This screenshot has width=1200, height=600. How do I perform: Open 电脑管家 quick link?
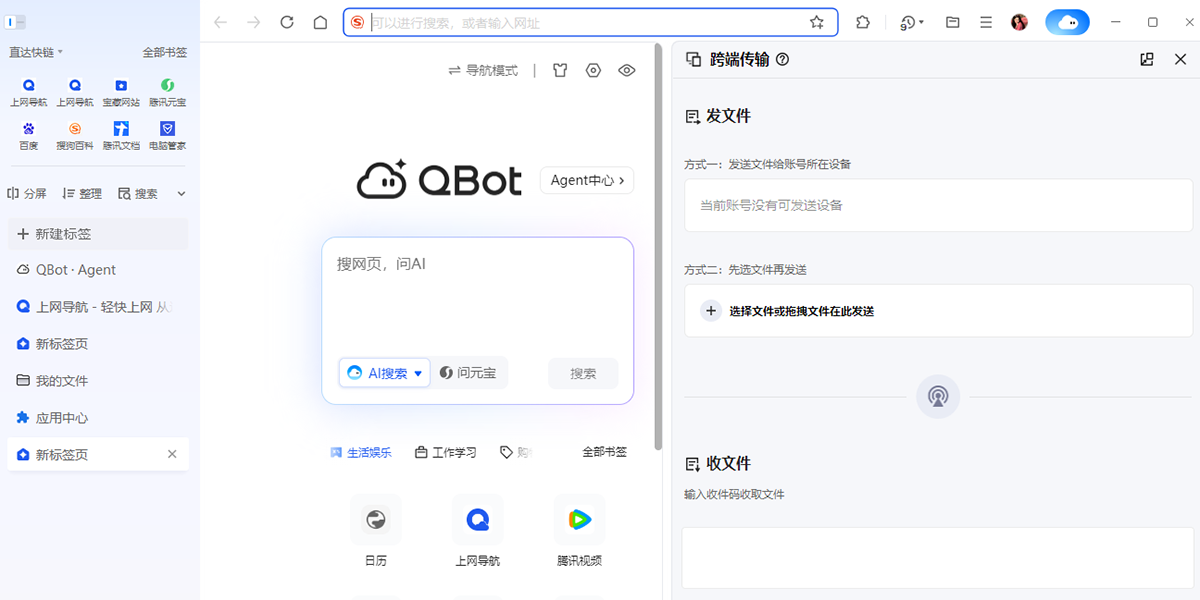click(x=167, y=135)
